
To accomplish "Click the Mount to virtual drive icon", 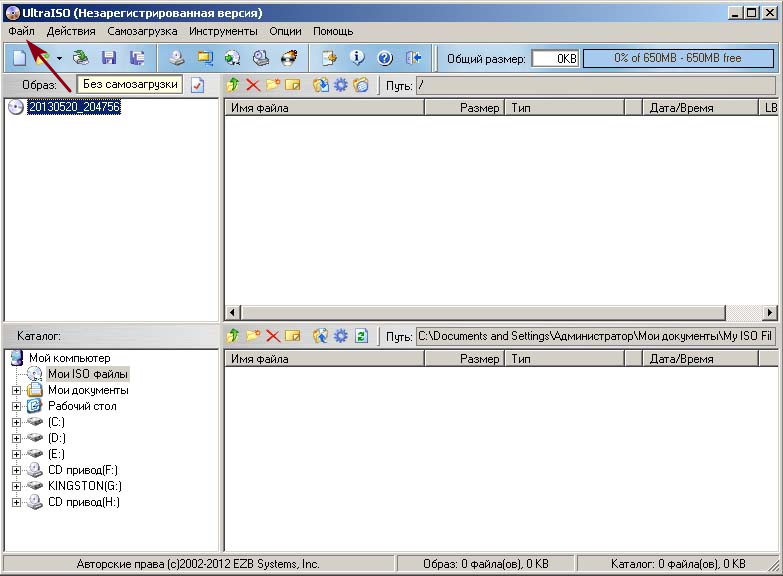I will click(261, 58).
